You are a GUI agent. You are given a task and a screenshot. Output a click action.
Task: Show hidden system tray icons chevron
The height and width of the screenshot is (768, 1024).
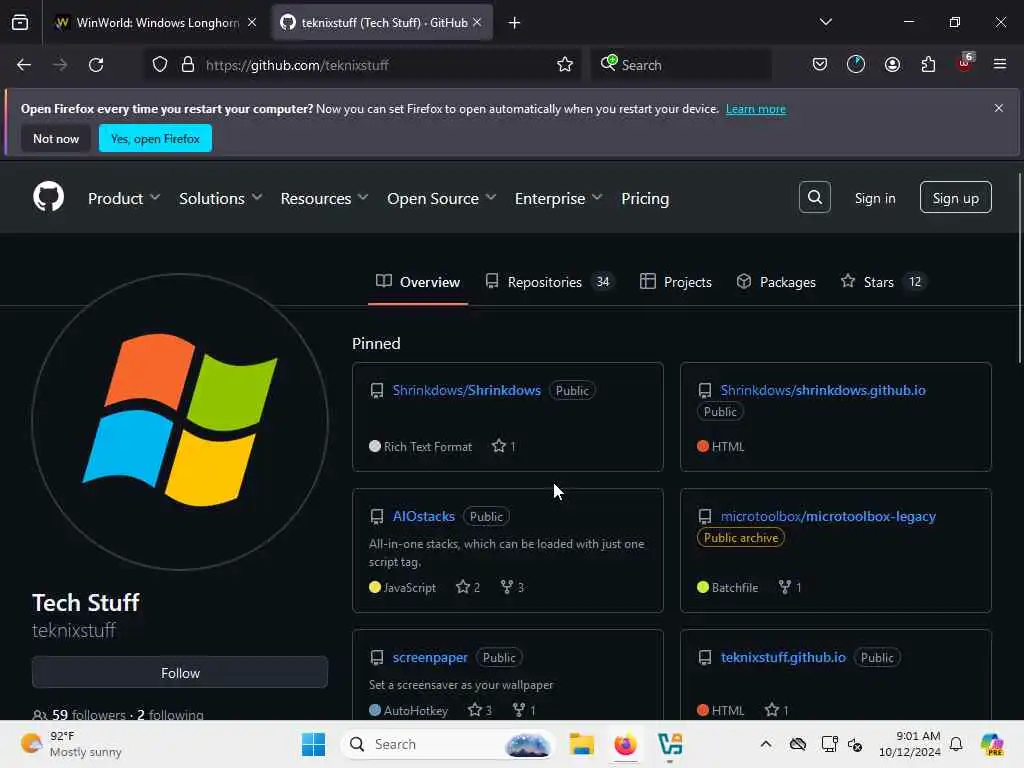pyautogui.click(x=766, y=744)
